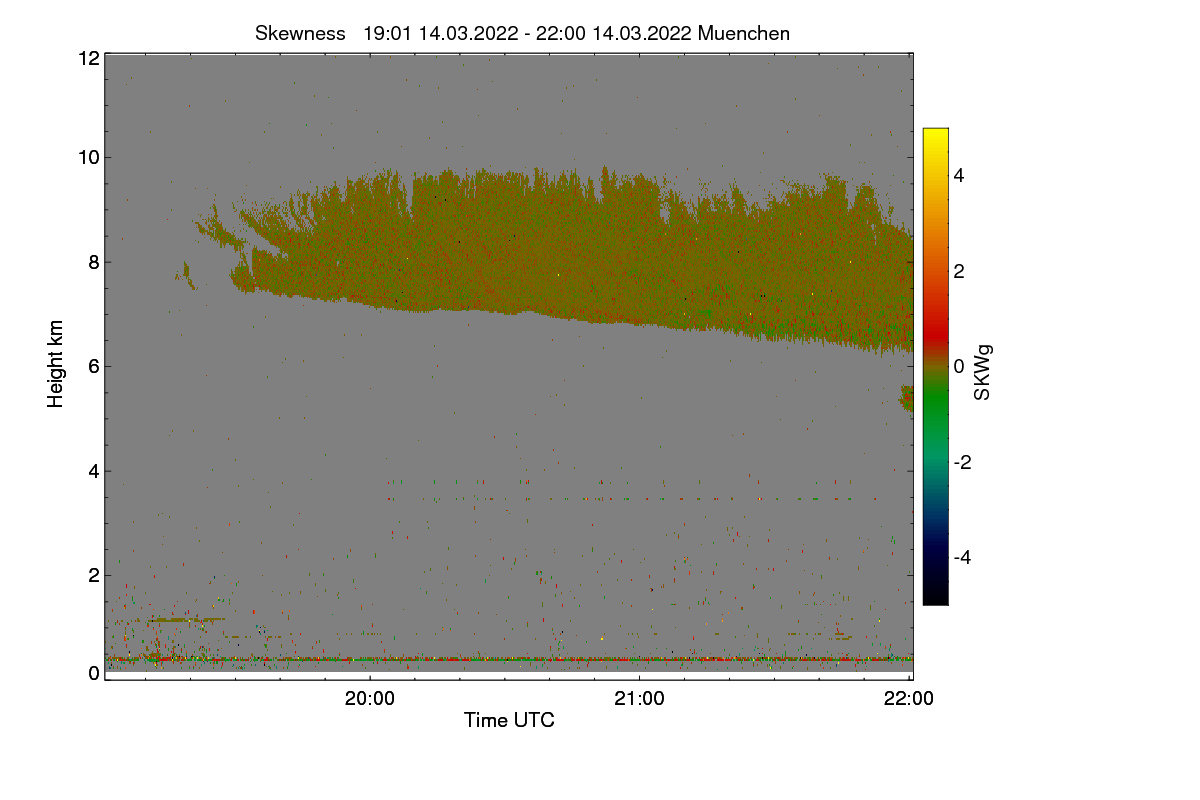Click the height axis label 10

pos(88,157)
